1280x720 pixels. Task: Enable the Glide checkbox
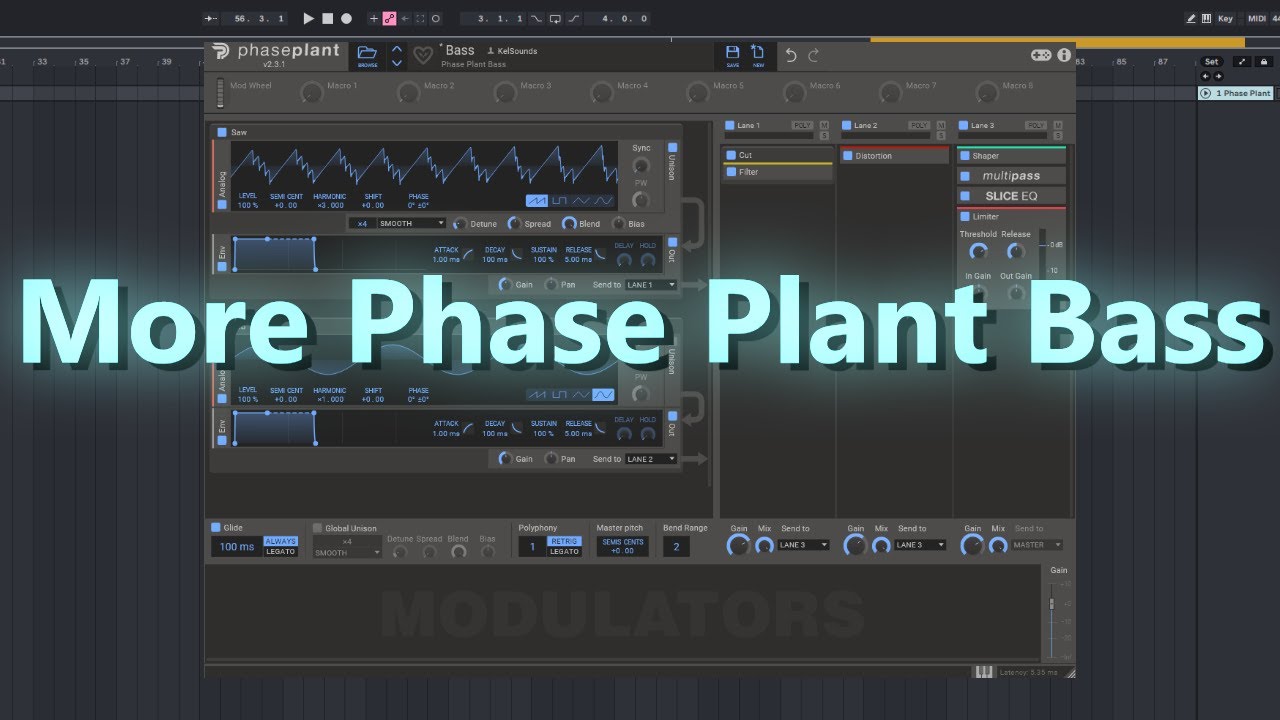click(215, 527)
